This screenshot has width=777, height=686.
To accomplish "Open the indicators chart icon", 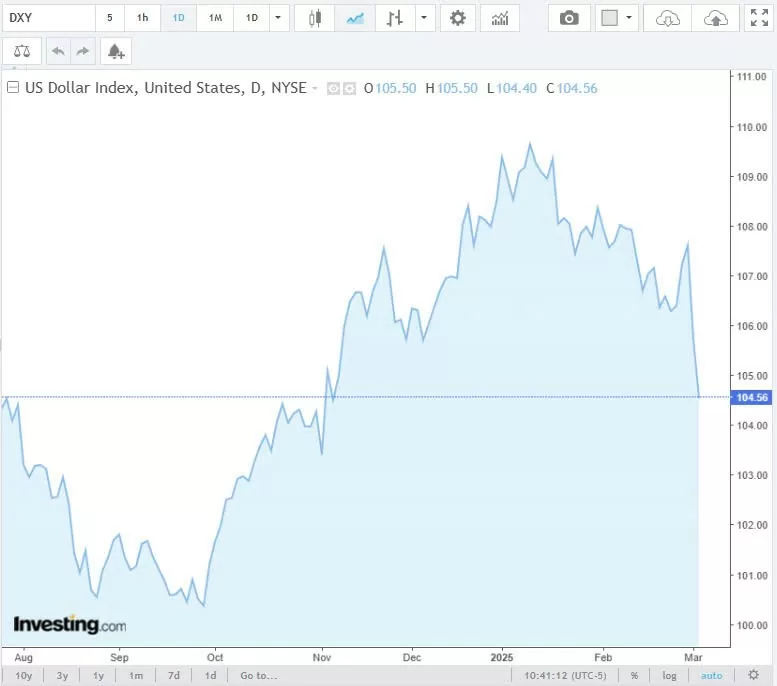I will (500, 18).
